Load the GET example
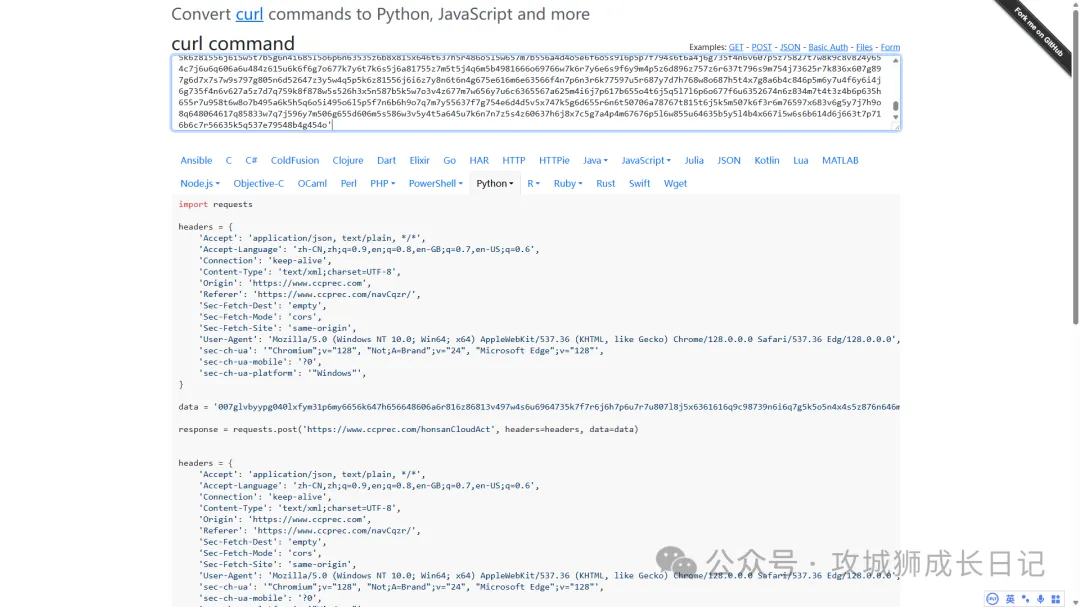Screen dimensions: 1080x607 point(736,47)
